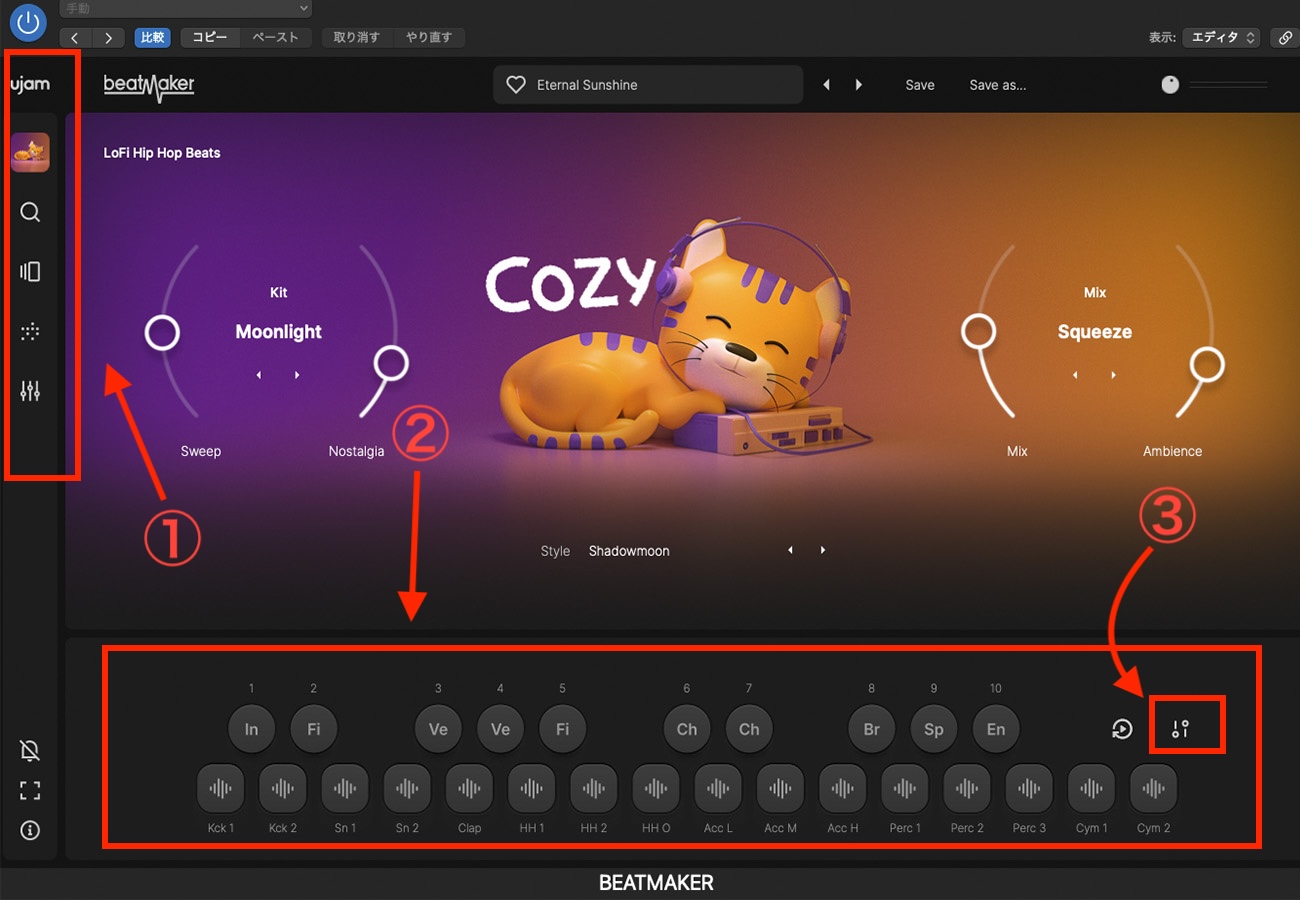Trigger the Sp pattern pad number 9
This screenshot has height=900, width=1300.
(934, 729)
